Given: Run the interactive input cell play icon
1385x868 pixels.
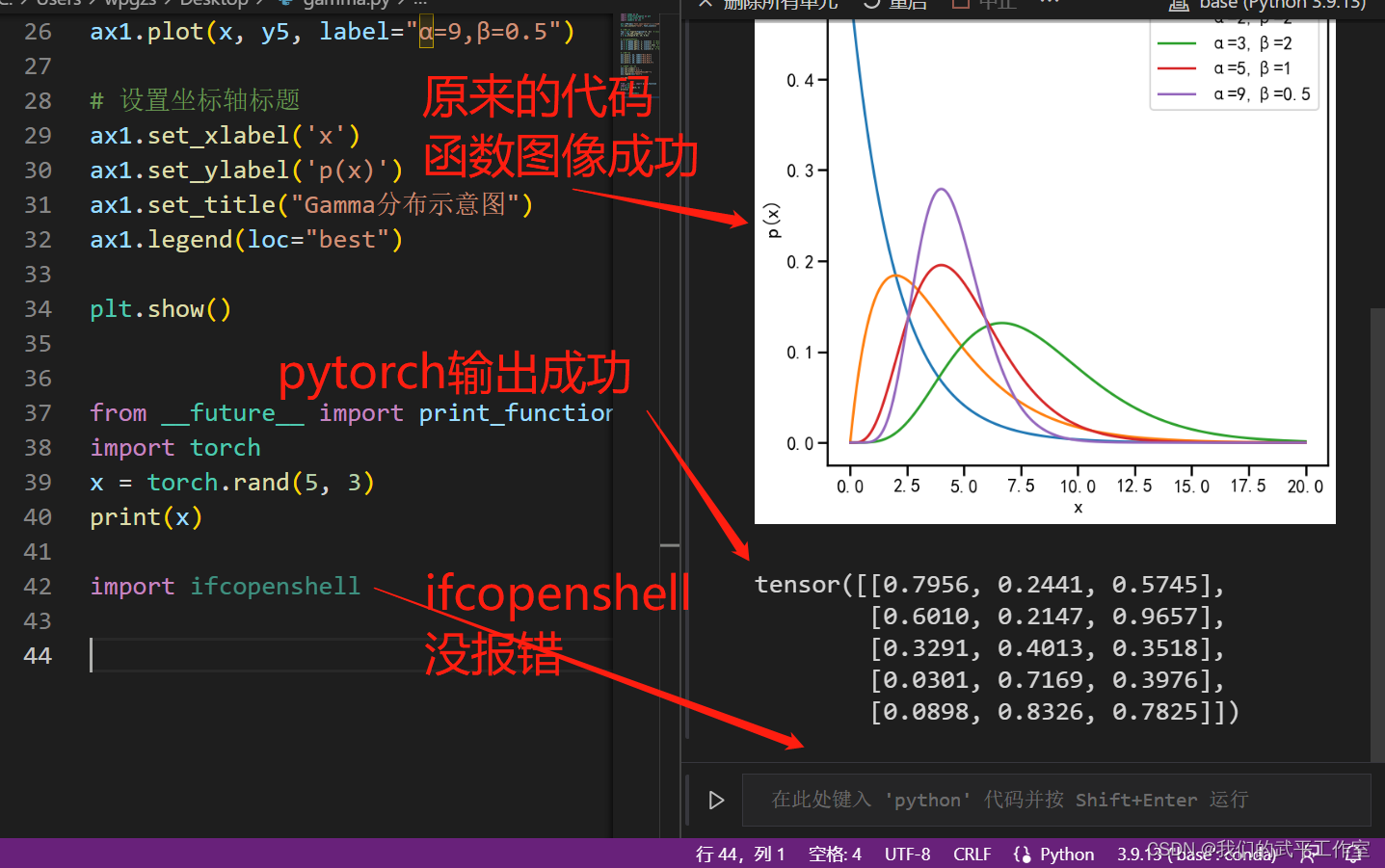Looking at the screenshot, I should click(716, 800).
